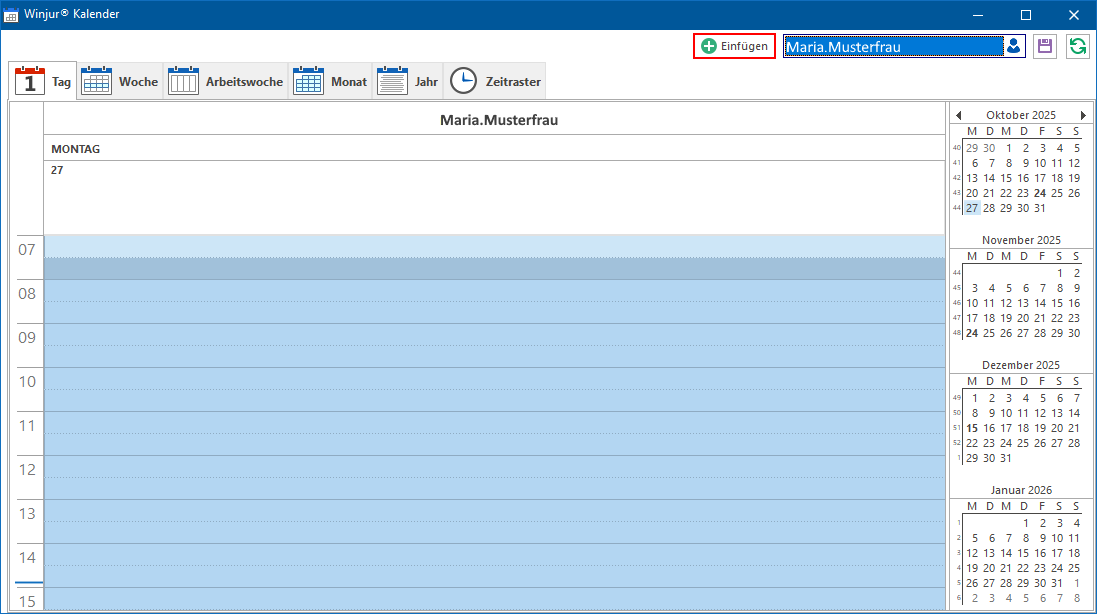
Task: Go to previous month with left arrow
Action: tap(958, 115)
